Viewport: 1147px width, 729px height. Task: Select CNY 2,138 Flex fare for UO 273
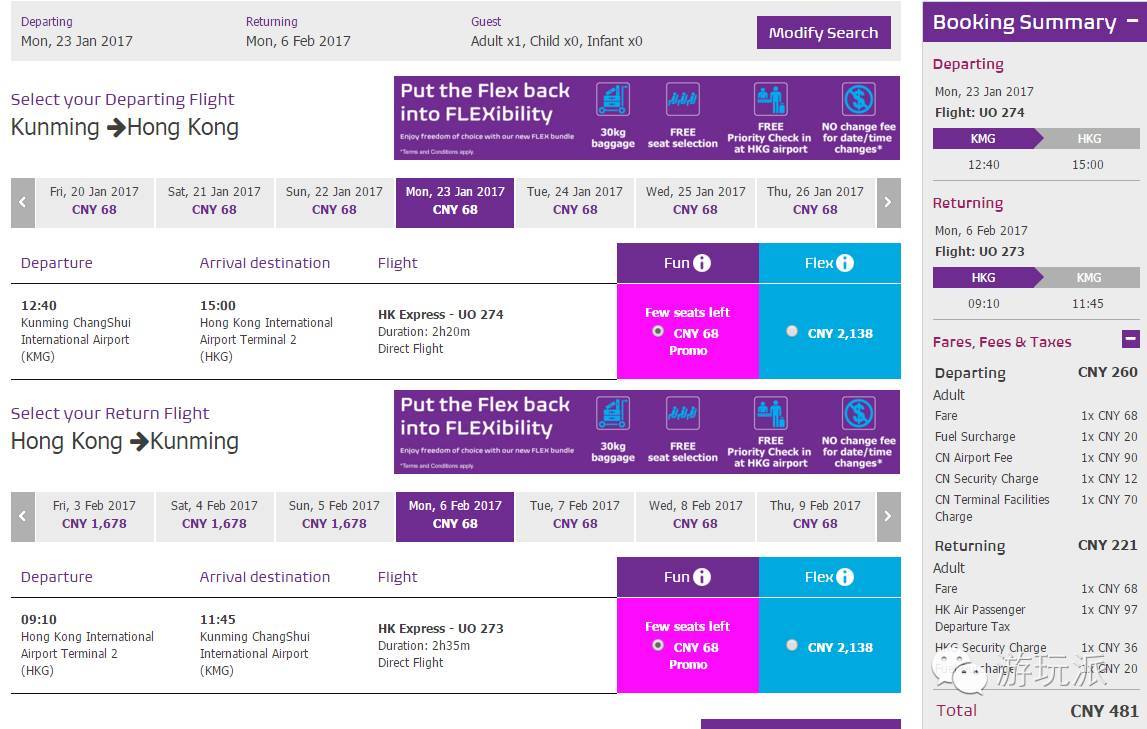792,645
